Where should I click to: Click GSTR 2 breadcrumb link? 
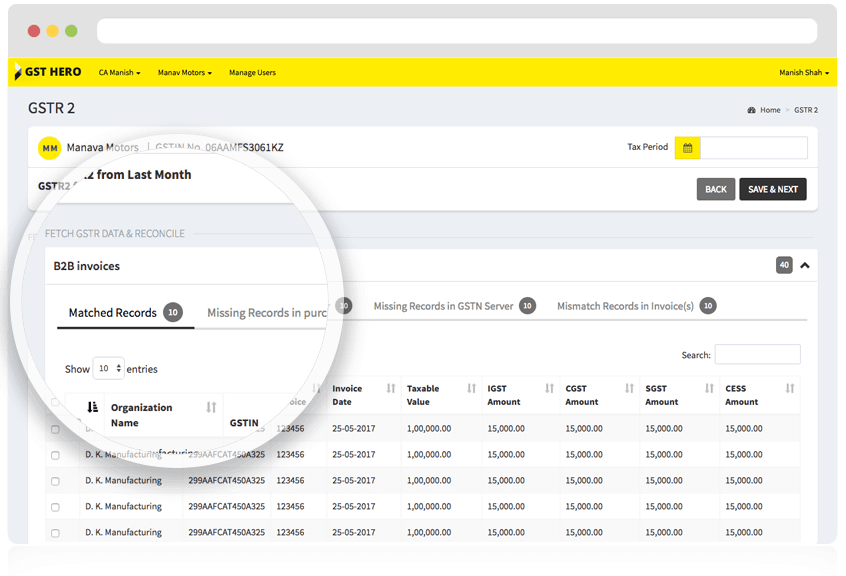pyautogui.click(x=806, y=110)
